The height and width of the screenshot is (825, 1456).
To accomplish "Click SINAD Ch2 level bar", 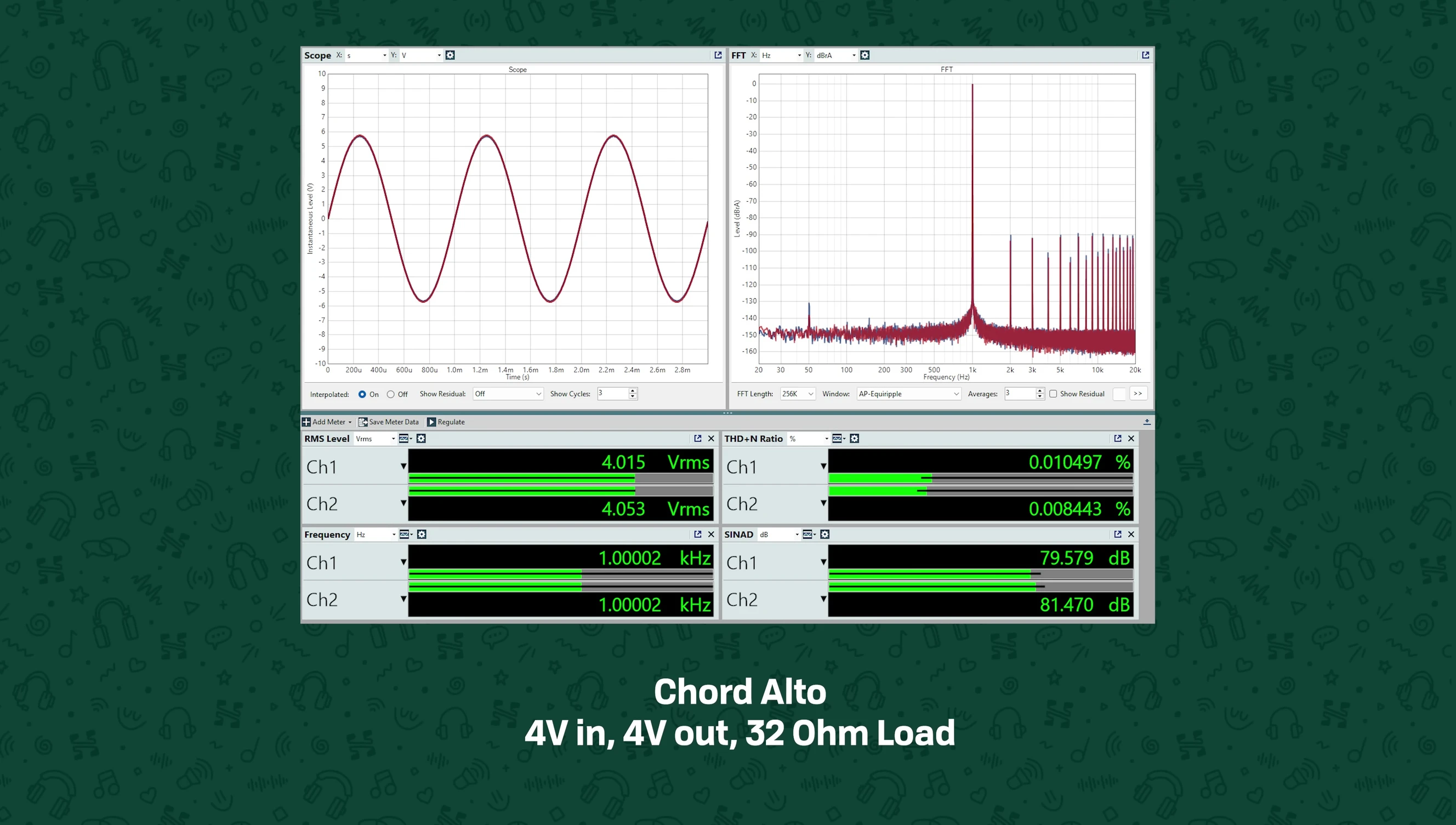I will pyautogui.click(x=981, y=587).
